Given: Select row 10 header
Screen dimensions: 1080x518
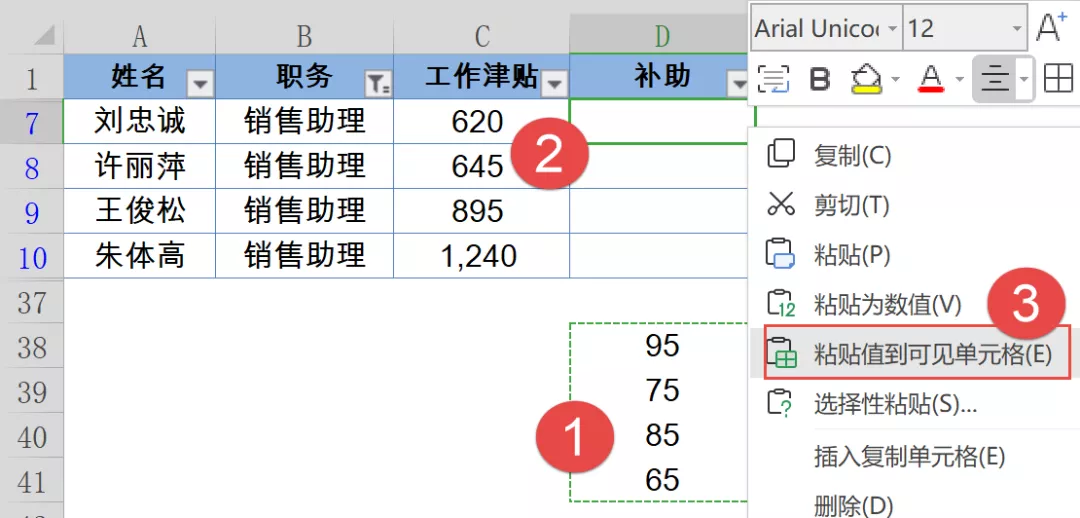Looking at the screenshot, I should point(32,256).
